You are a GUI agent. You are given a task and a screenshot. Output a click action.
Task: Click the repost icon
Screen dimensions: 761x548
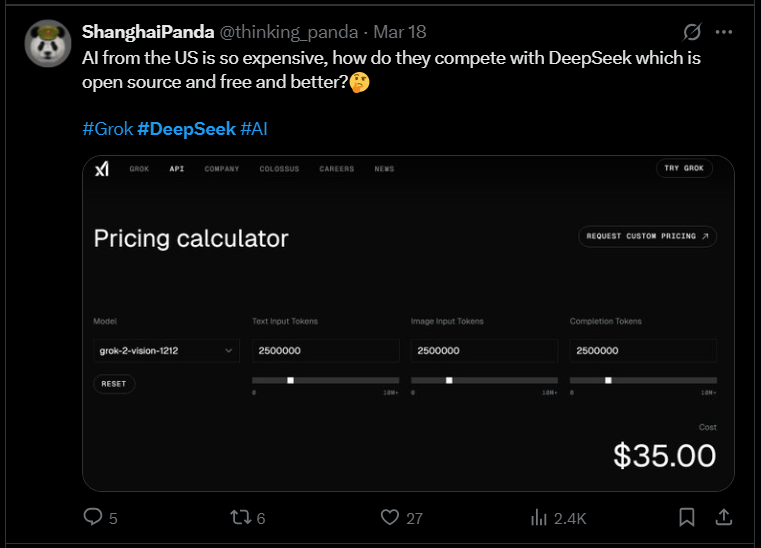click(241, 517)
